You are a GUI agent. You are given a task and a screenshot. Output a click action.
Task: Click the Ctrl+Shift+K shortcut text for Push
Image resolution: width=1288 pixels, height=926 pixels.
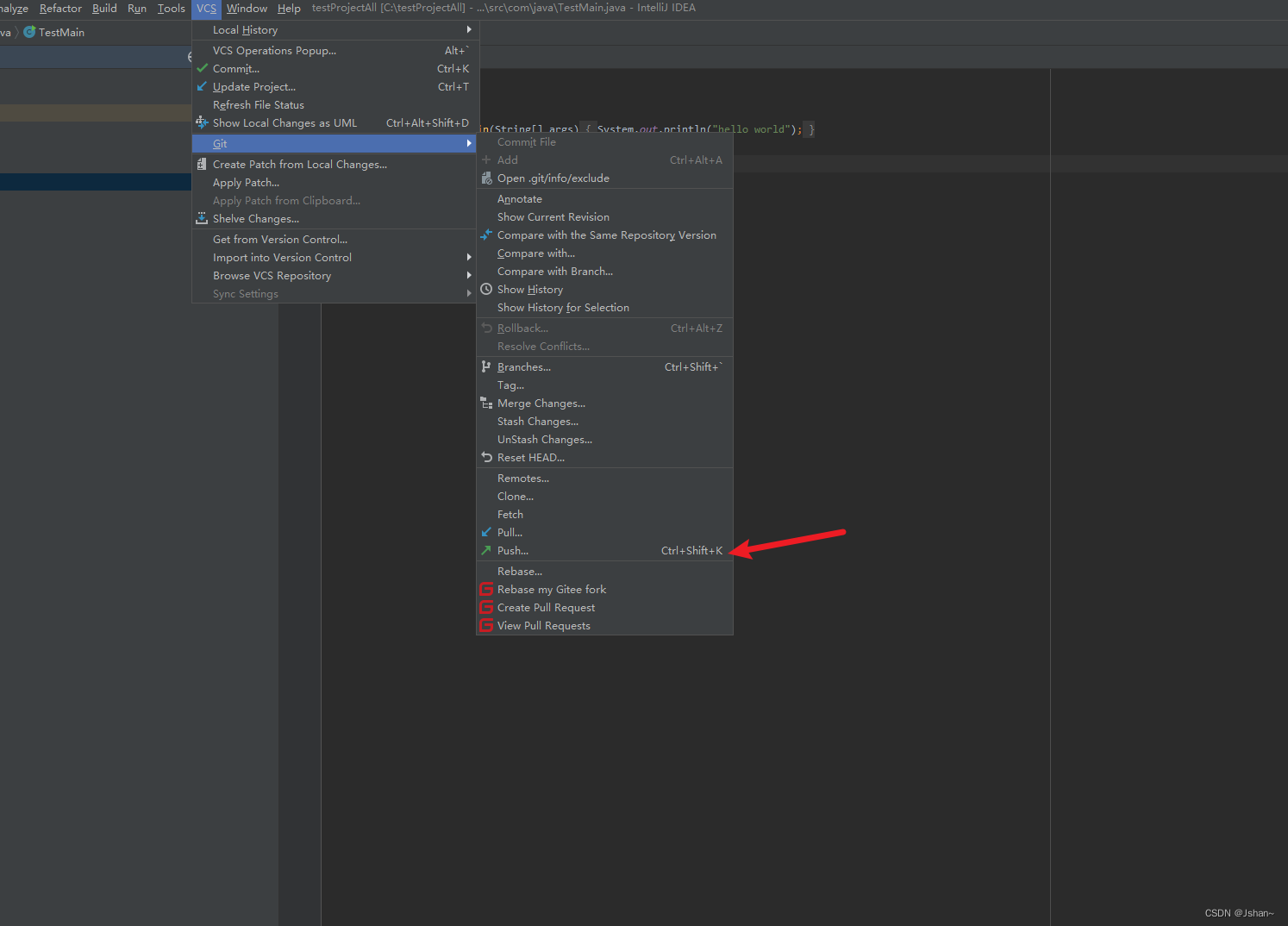click(691, 550)
